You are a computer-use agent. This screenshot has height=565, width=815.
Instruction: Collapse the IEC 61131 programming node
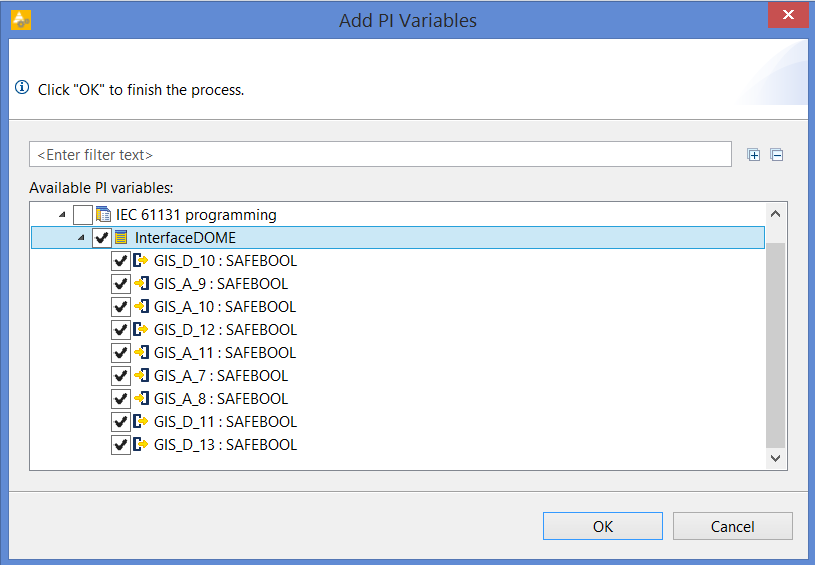coord(62,214)
